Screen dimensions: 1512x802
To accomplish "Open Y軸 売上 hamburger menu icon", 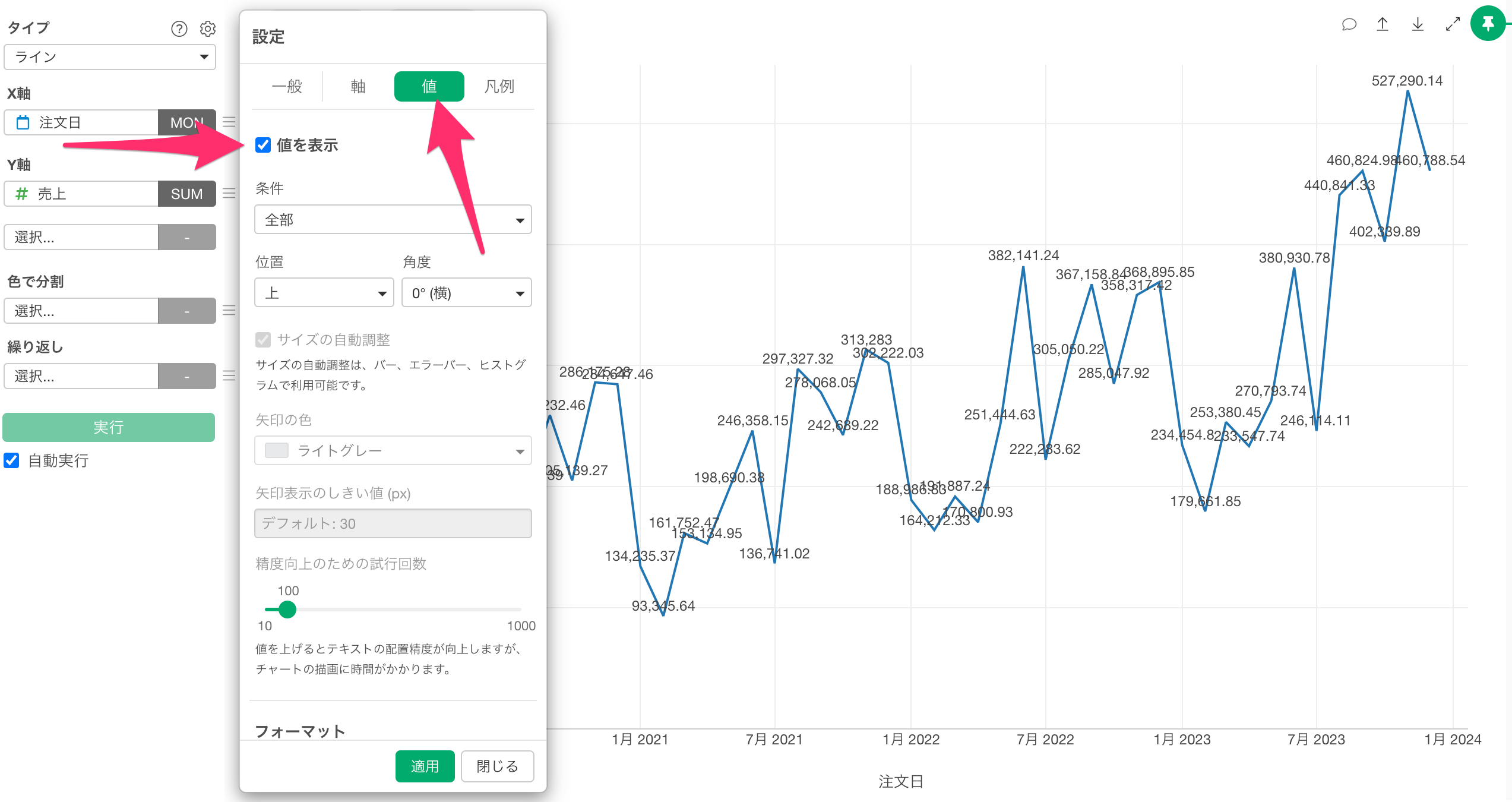I will [229, 194].
